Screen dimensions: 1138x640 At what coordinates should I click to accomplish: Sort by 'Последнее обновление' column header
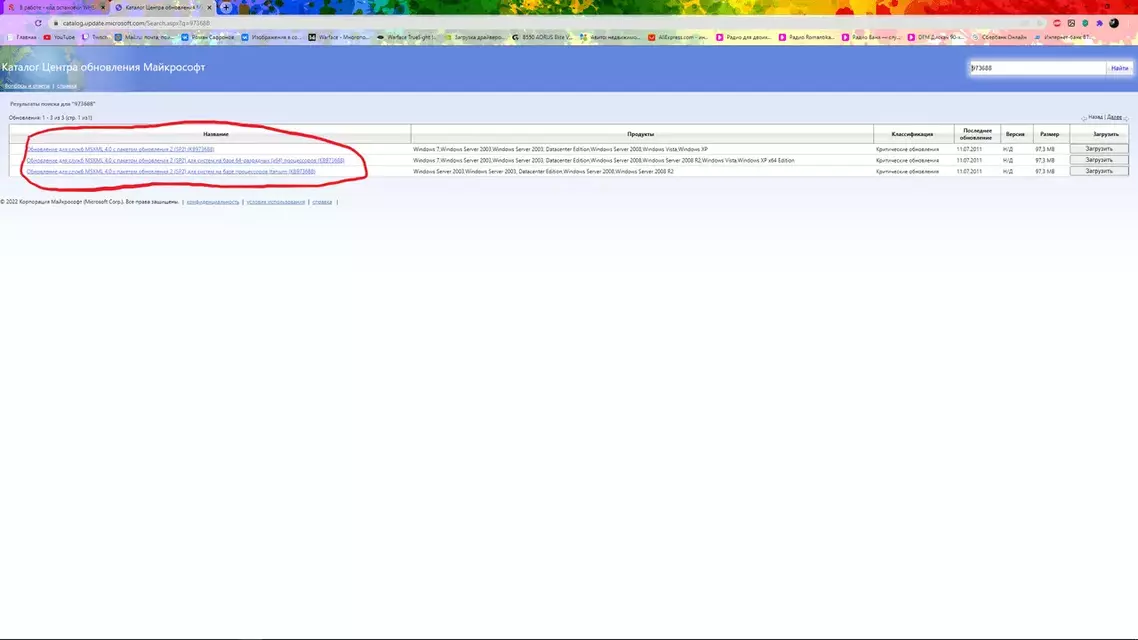976,134
